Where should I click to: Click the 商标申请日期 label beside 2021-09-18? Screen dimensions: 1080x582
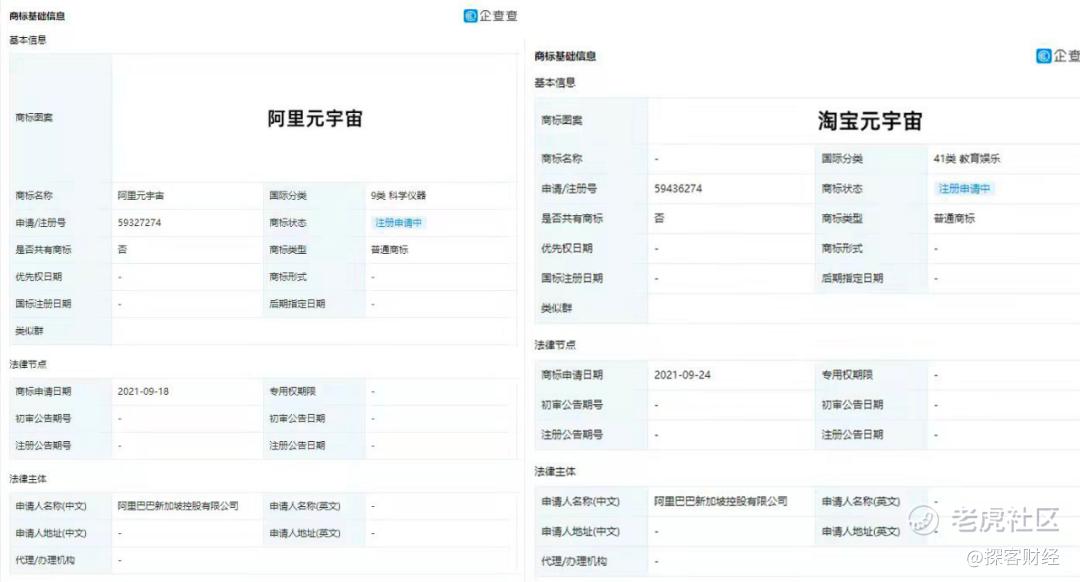43,391
